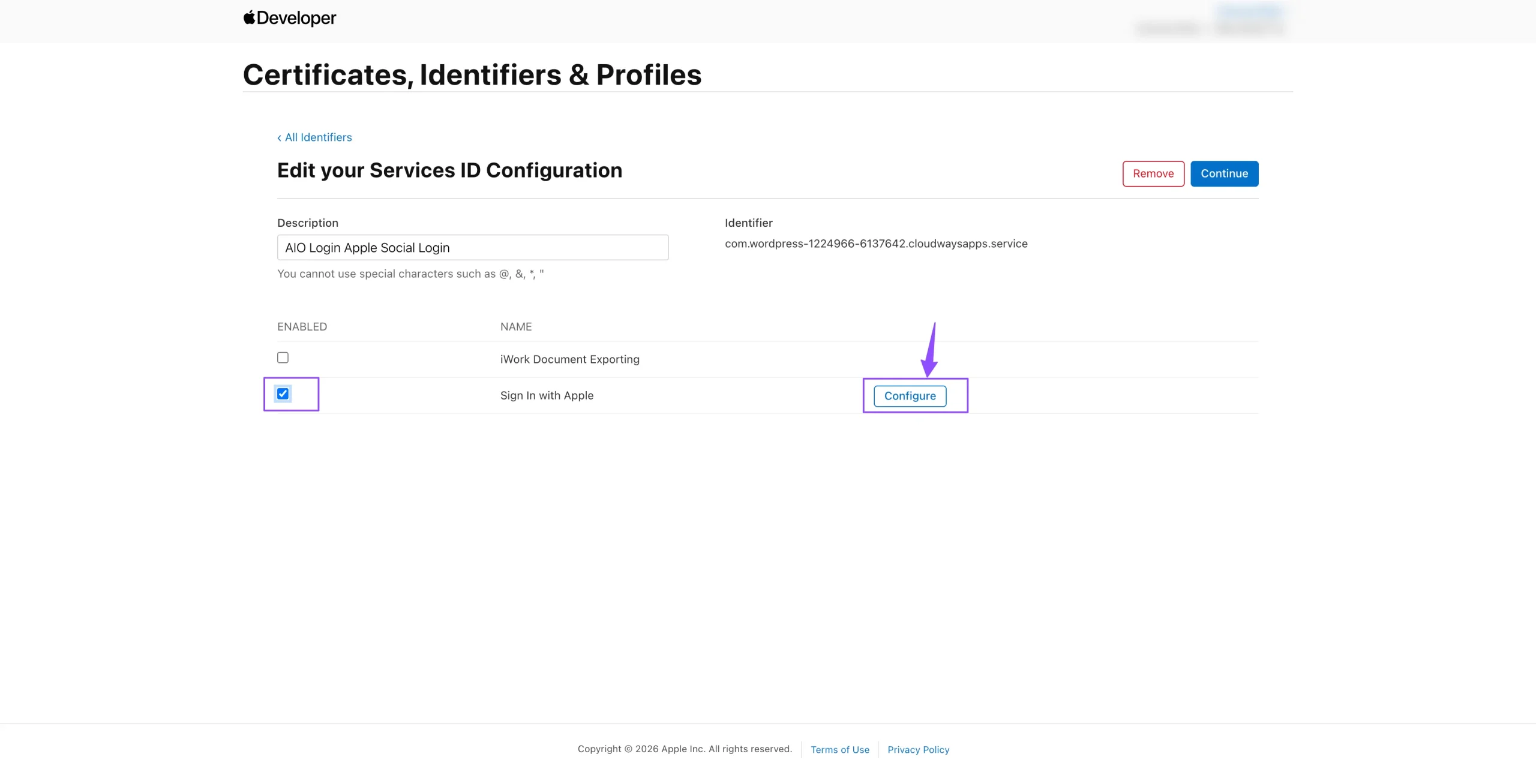The height and width of the screenshot is (784, 1536).
Task: Enable iWork Document Exporting checkbox
Action: pos(283,358)
